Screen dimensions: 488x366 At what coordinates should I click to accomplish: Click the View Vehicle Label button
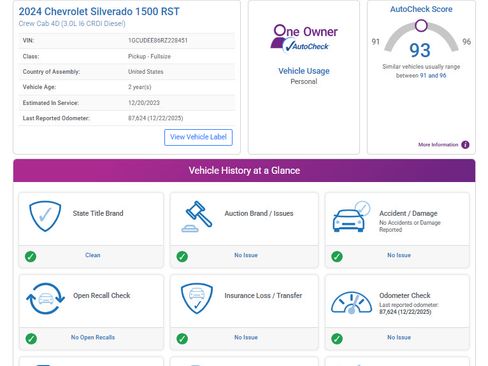click(198, 137)
